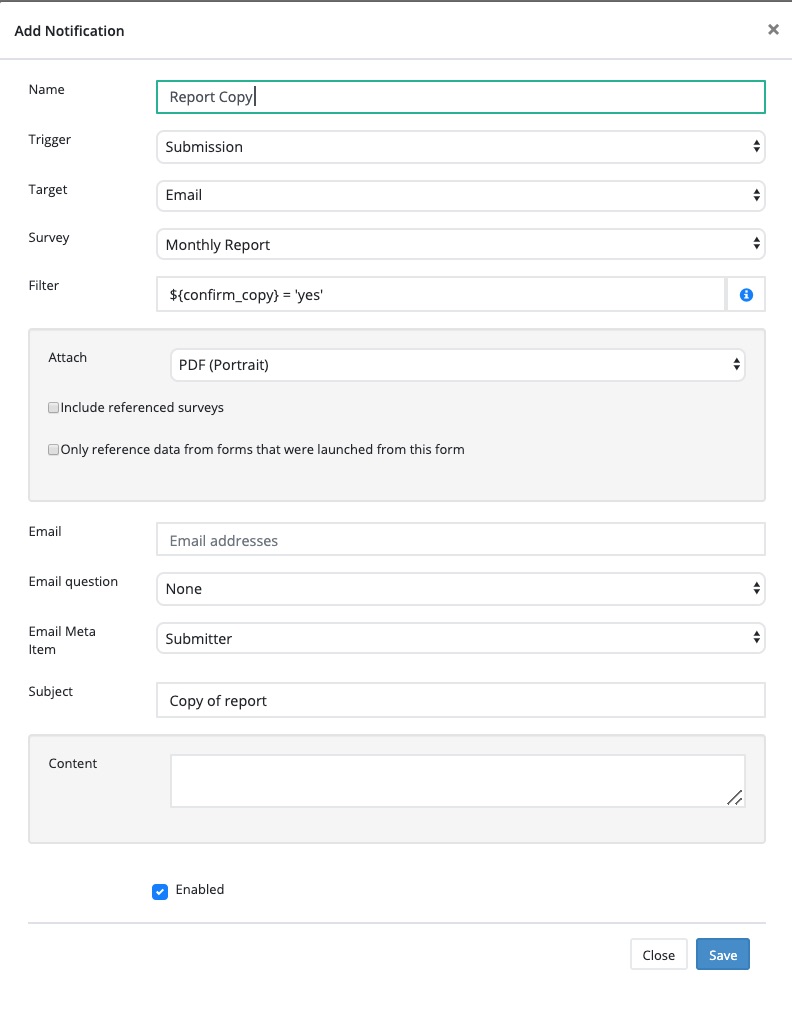Select the Subject field

(460, 700)
